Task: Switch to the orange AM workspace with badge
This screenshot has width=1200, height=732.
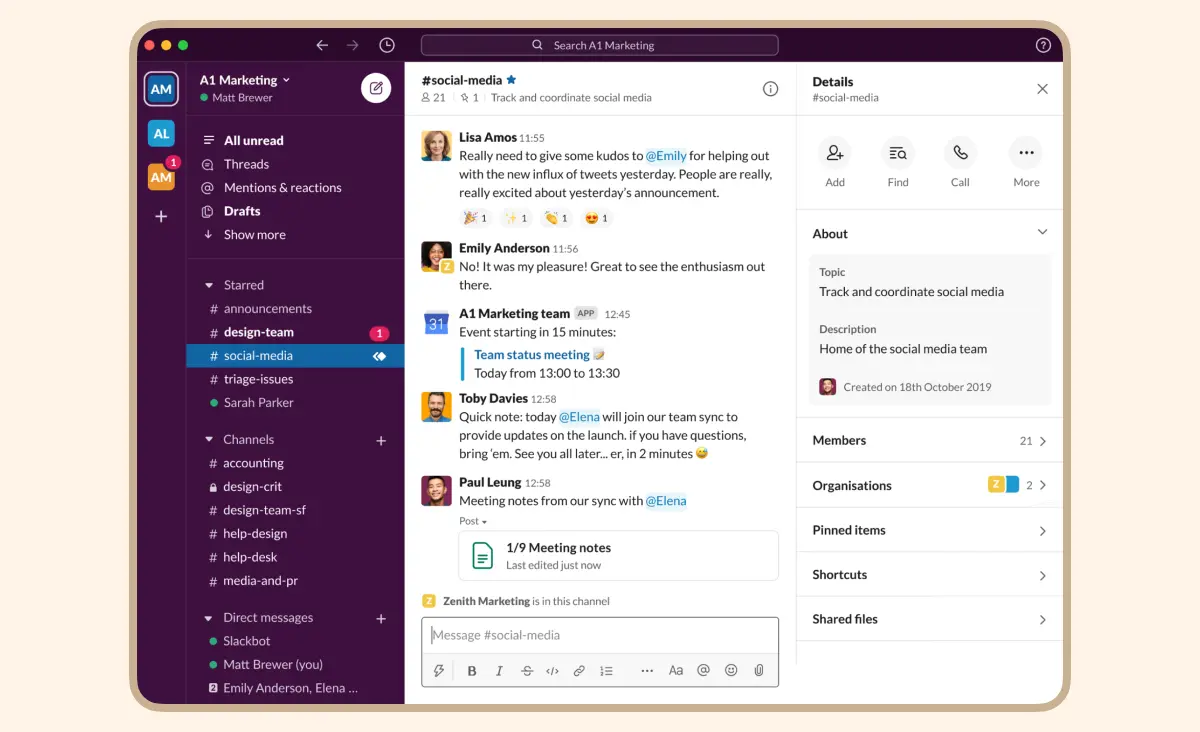Action: point(161,177)
